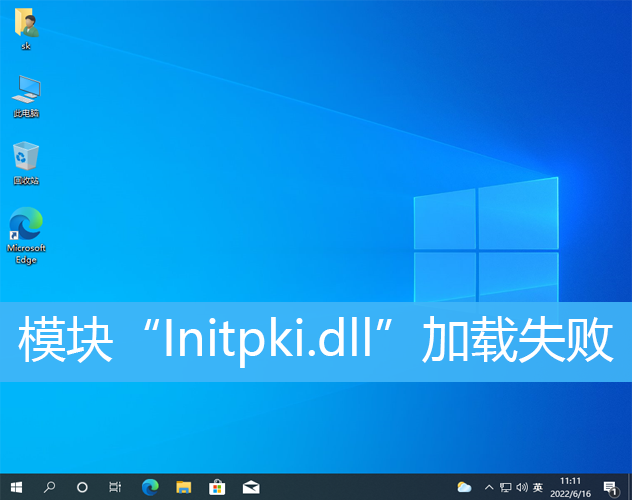This screenshot has width=632, height=500.
Task: Select the Microsoft Edge desktop shortcut
Action: pos(26,235)
